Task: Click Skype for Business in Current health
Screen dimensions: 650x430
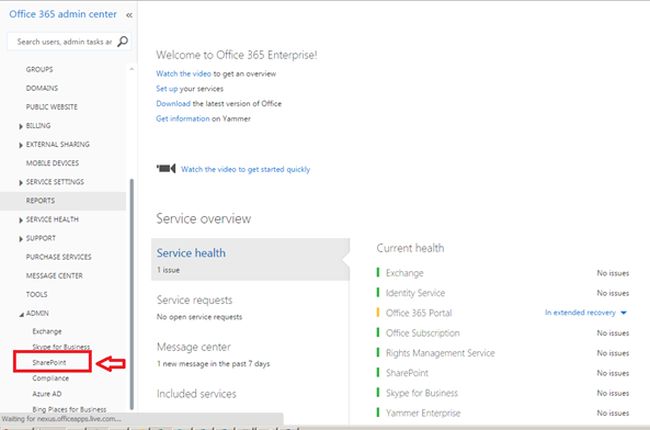Action: (x=422, y=393)
